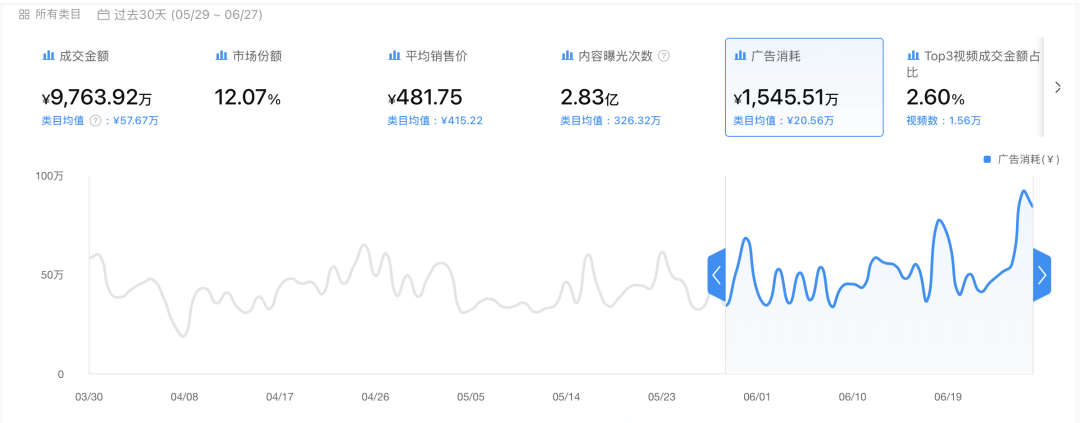1080x423 pixels.
Task: Select the 市场份额 metric card
Action: point(285,87)
